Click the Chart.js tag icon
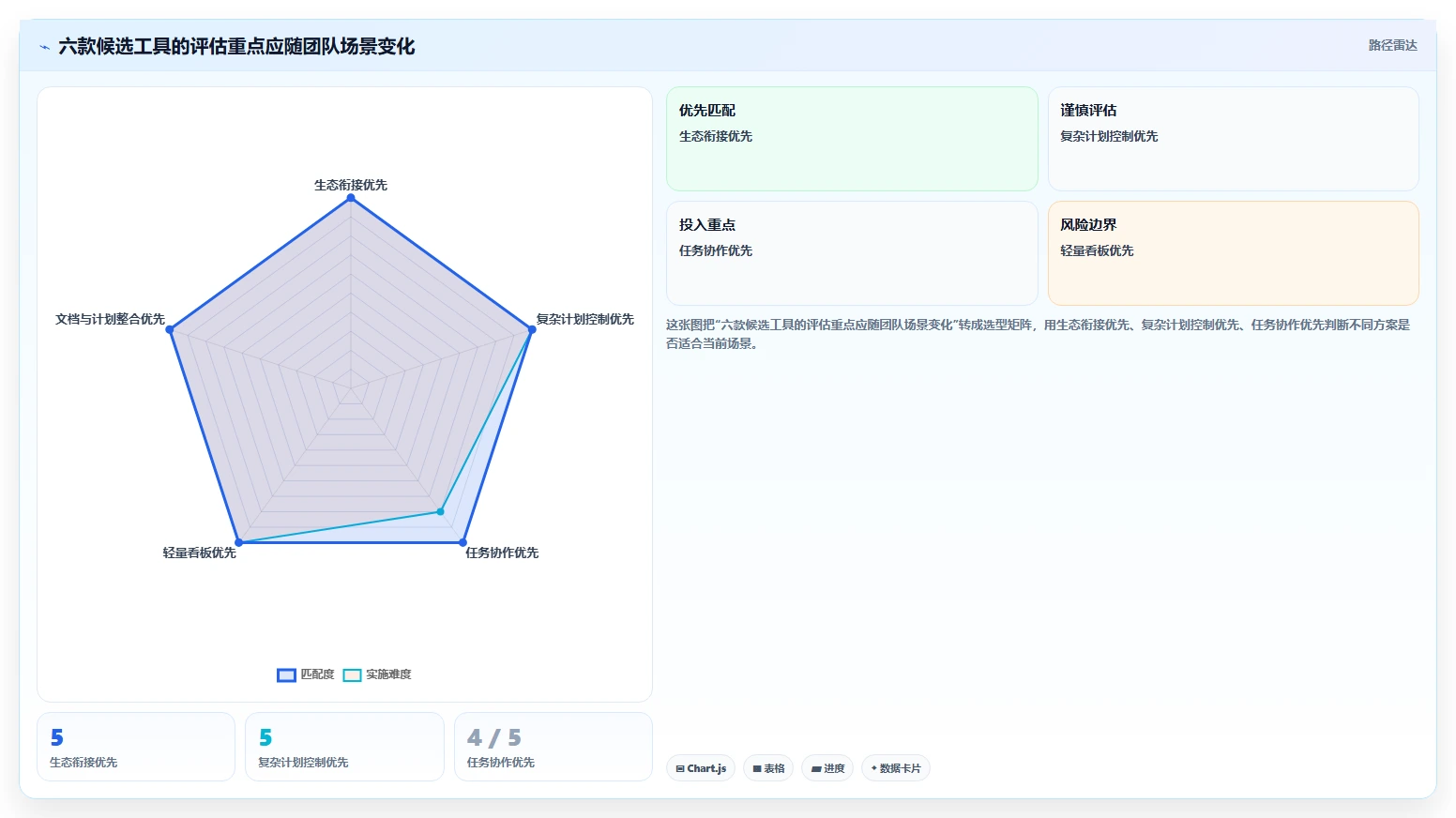1456x818 pixels. (x=680, y=768)
